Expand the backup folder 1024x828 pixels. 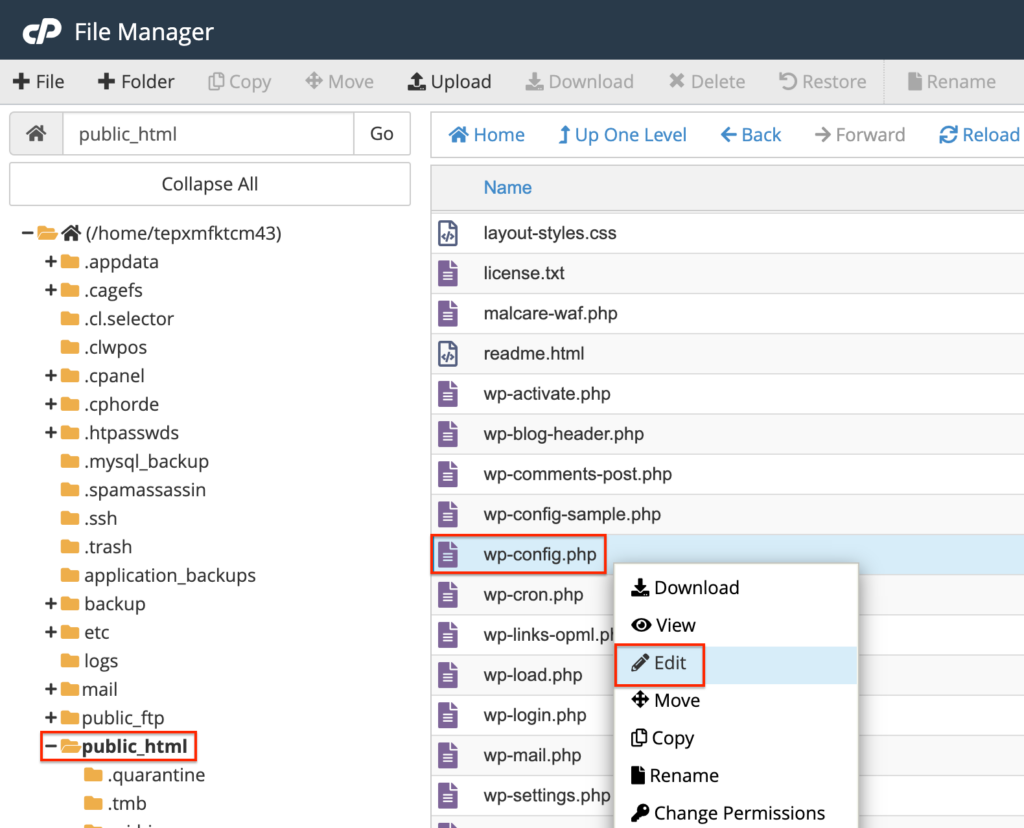(50, 603)
